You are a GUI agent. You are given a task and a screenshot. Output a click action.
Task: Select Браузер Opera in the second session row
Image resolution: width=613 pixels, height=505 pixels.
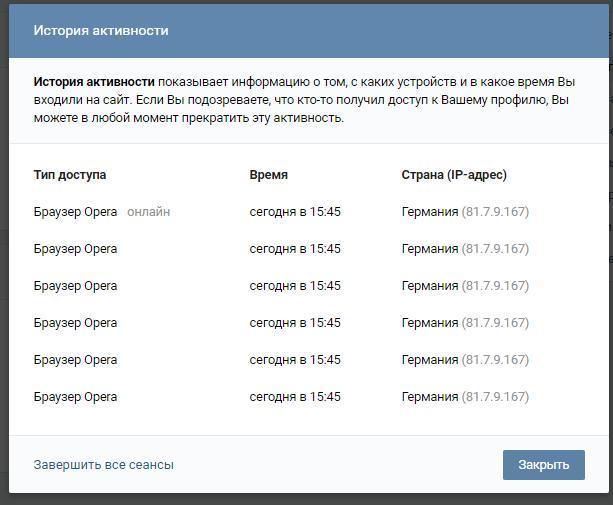pyautogui.click(x=75, y=249)
